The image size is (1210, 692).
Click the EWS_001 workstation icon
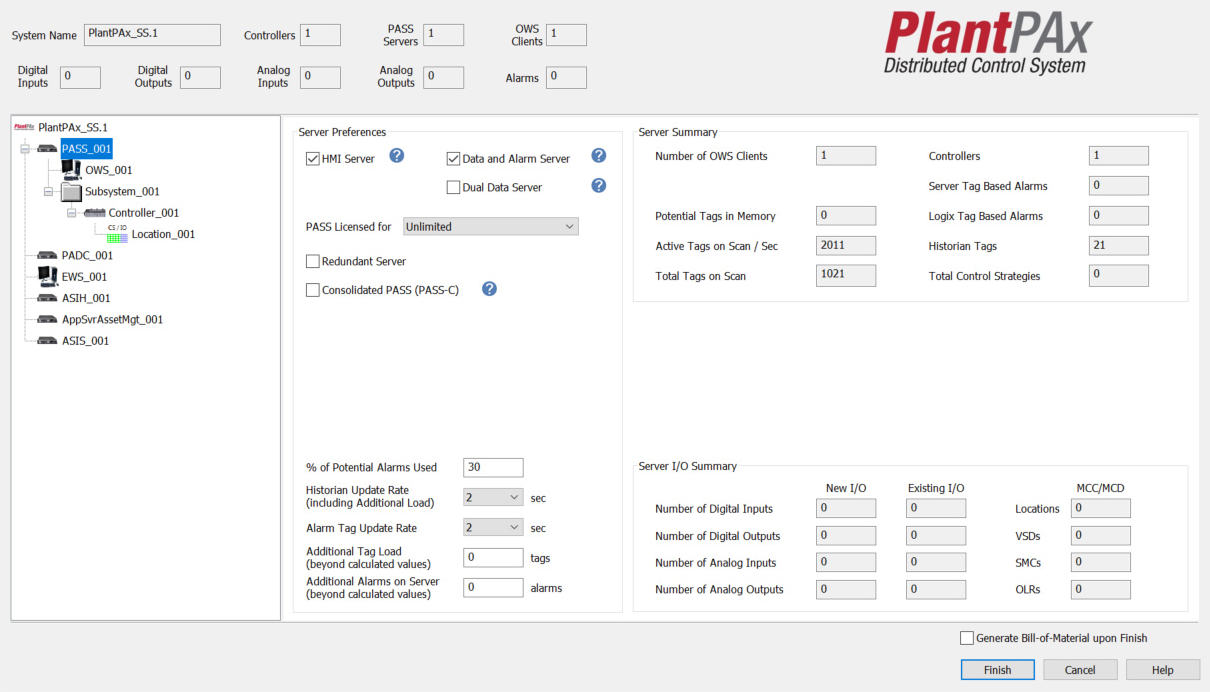click(47, 276)
